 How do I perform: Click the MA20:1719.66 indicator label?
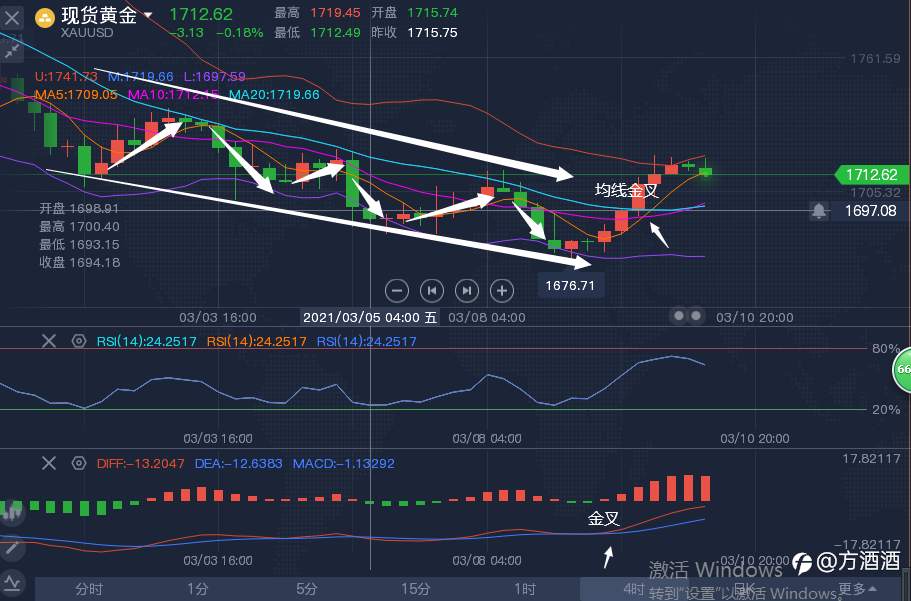pos(274,95)
